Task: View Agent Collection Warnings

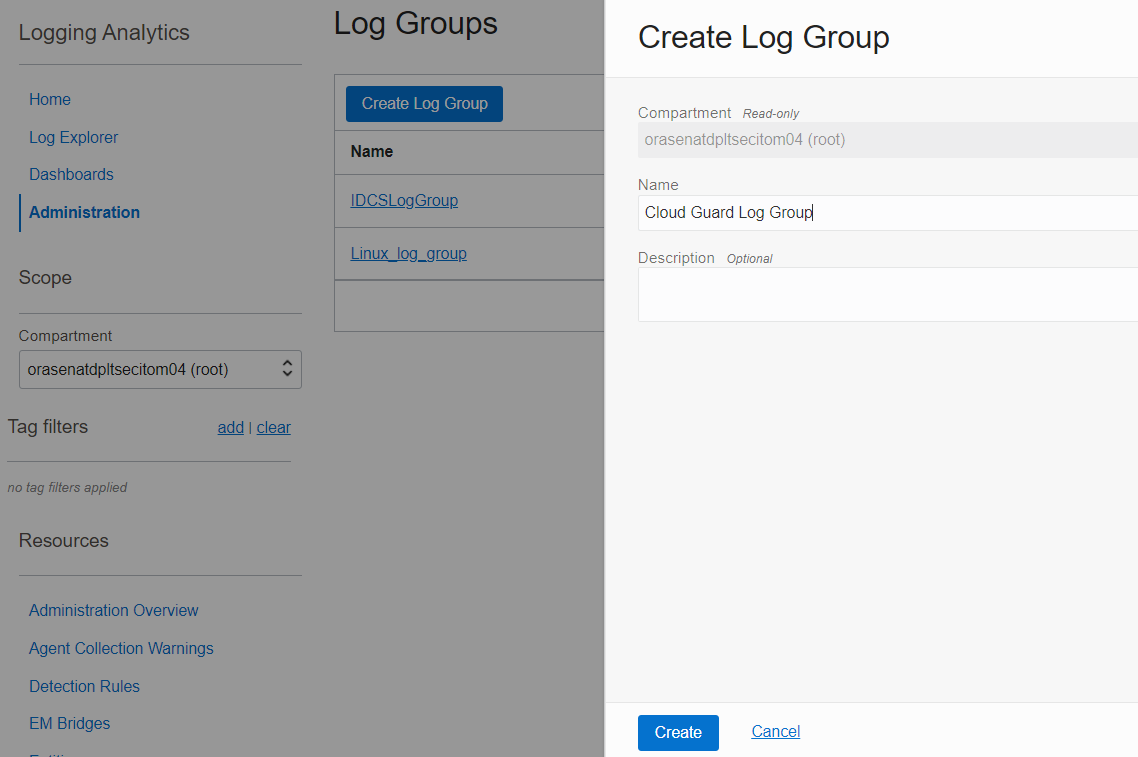Action: 121,648
